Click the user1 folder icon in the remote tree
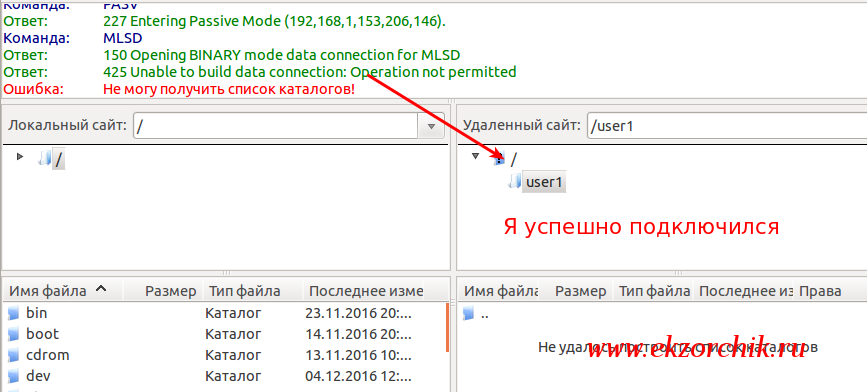Viewport: 867px width, 392px height. pos(515,181)
